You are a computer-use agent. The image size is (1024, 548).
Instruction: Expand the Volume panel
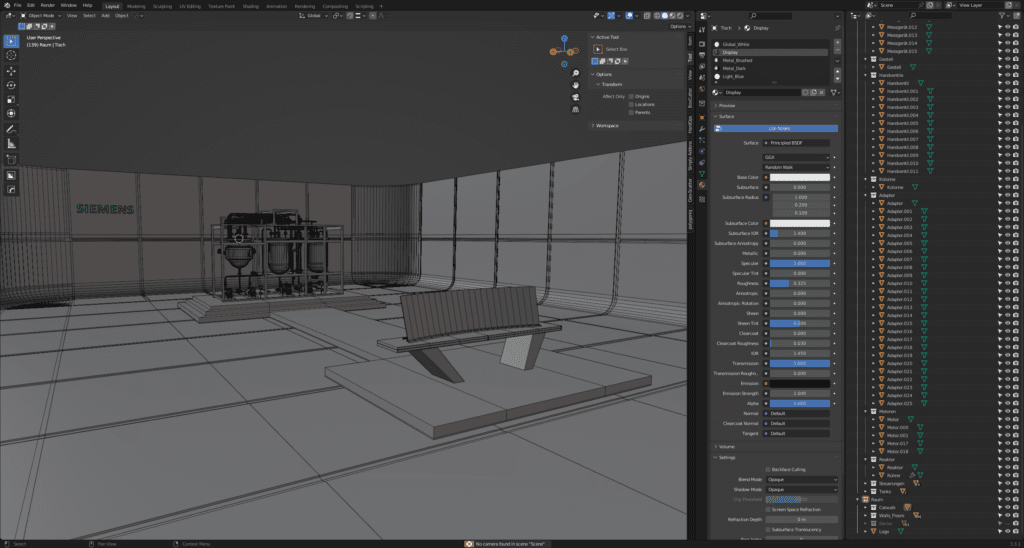(x=726, y=446)
